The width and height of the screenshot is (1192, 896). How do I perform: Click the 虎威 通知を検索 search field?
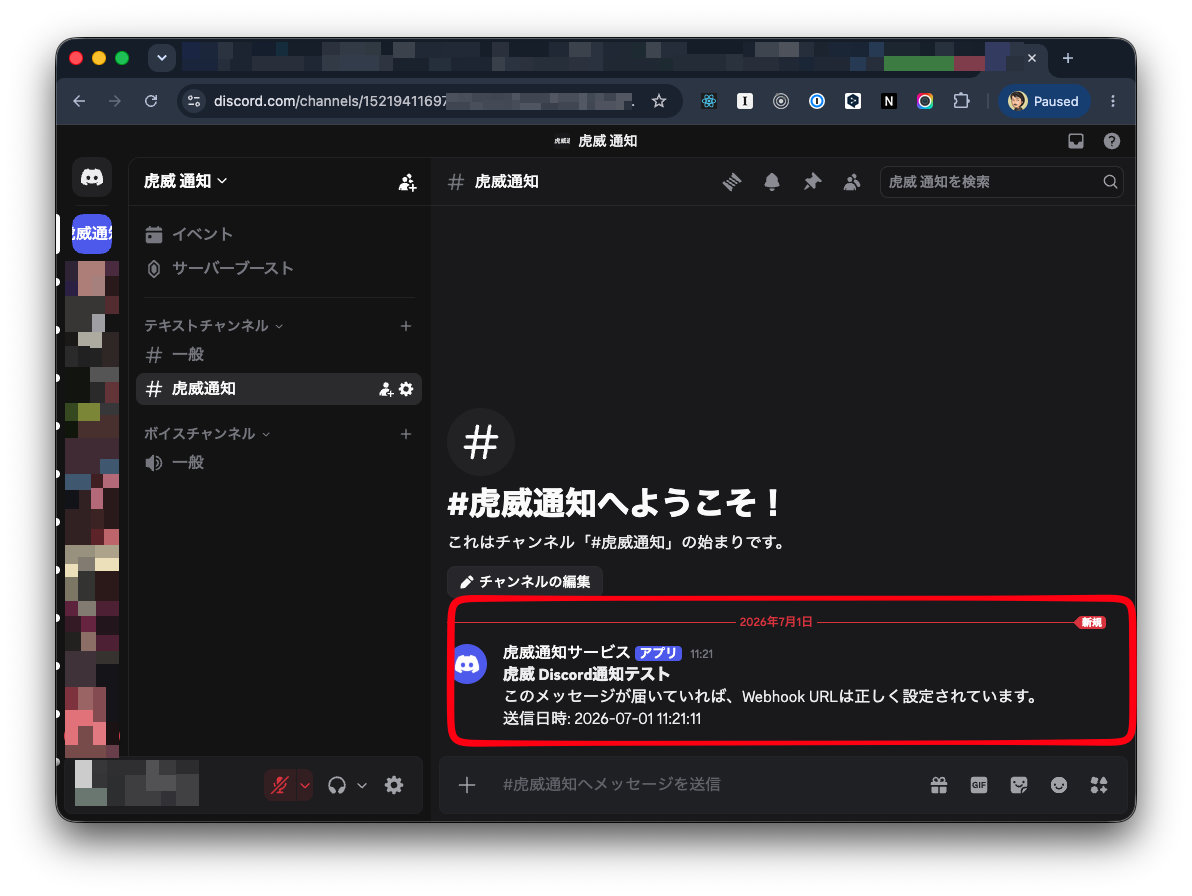(1001, 182)
